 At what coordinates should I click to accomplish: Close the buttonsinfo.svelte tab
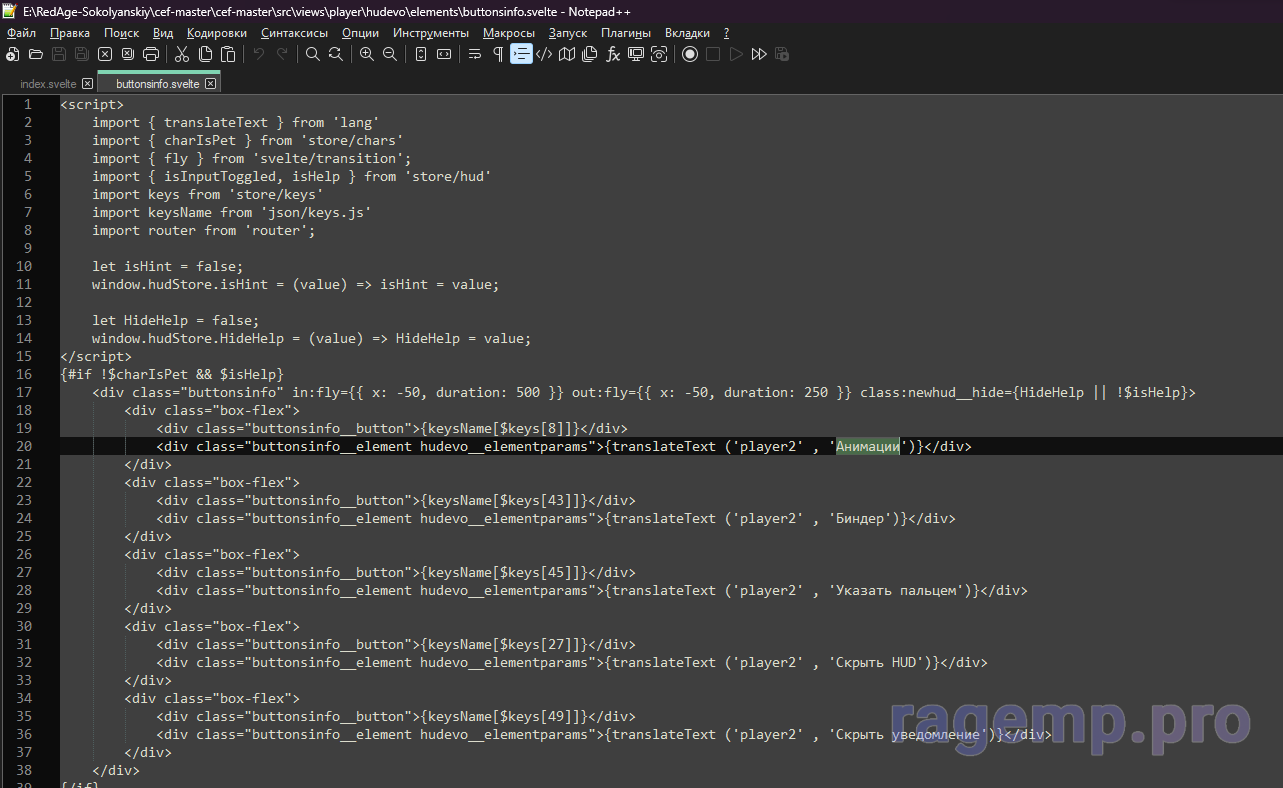(210, 84)
